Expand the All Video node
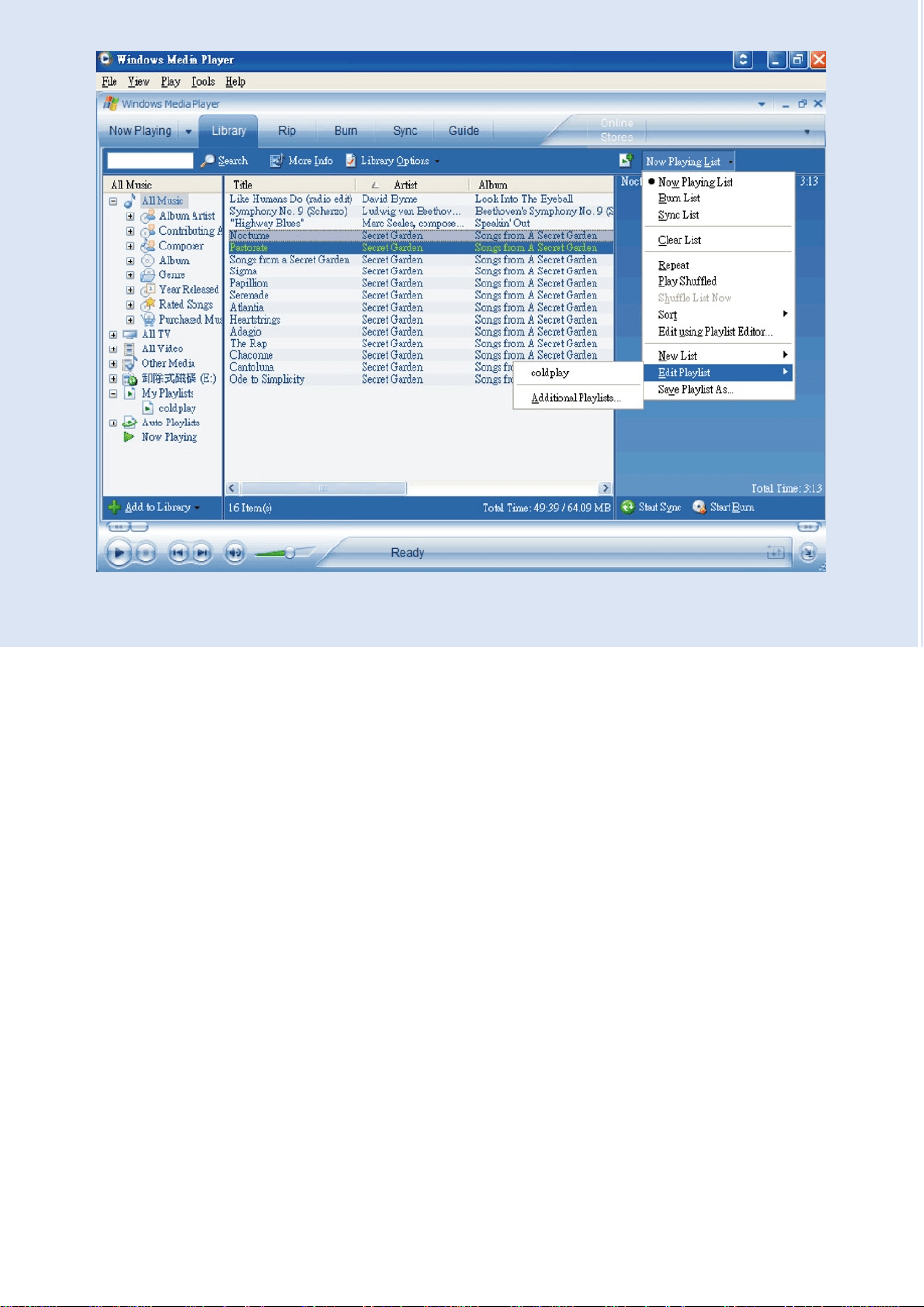 point(114,349)
